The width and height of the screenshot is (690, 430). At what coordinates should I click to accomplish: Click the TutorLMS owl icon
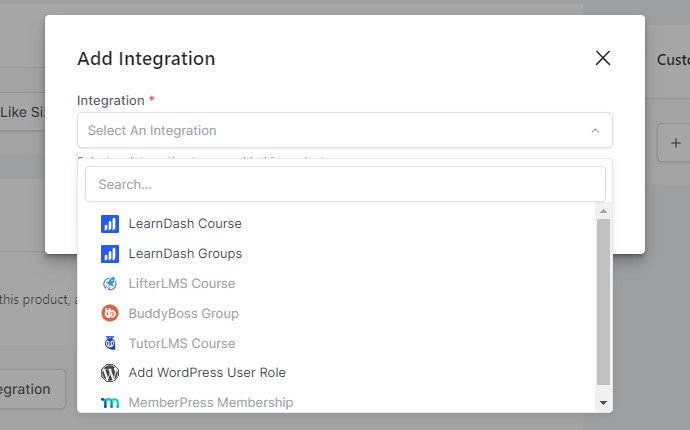coord(110,343)
